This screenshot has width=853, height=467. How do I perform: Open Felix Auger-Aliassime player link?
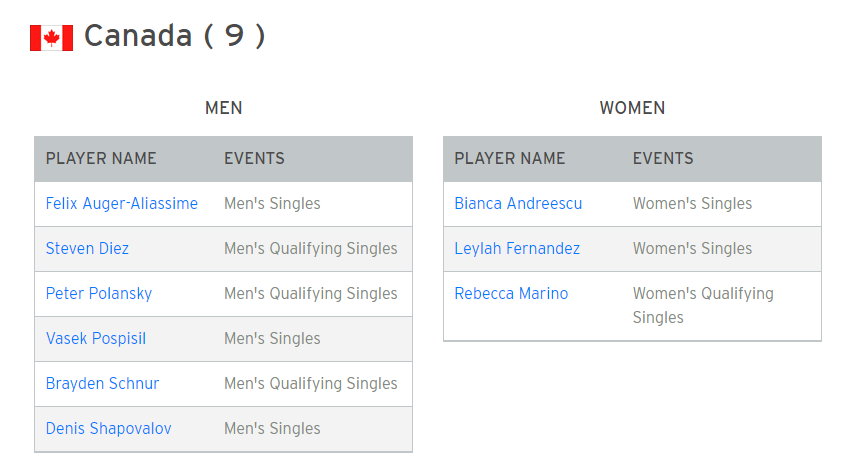(122, 204)
